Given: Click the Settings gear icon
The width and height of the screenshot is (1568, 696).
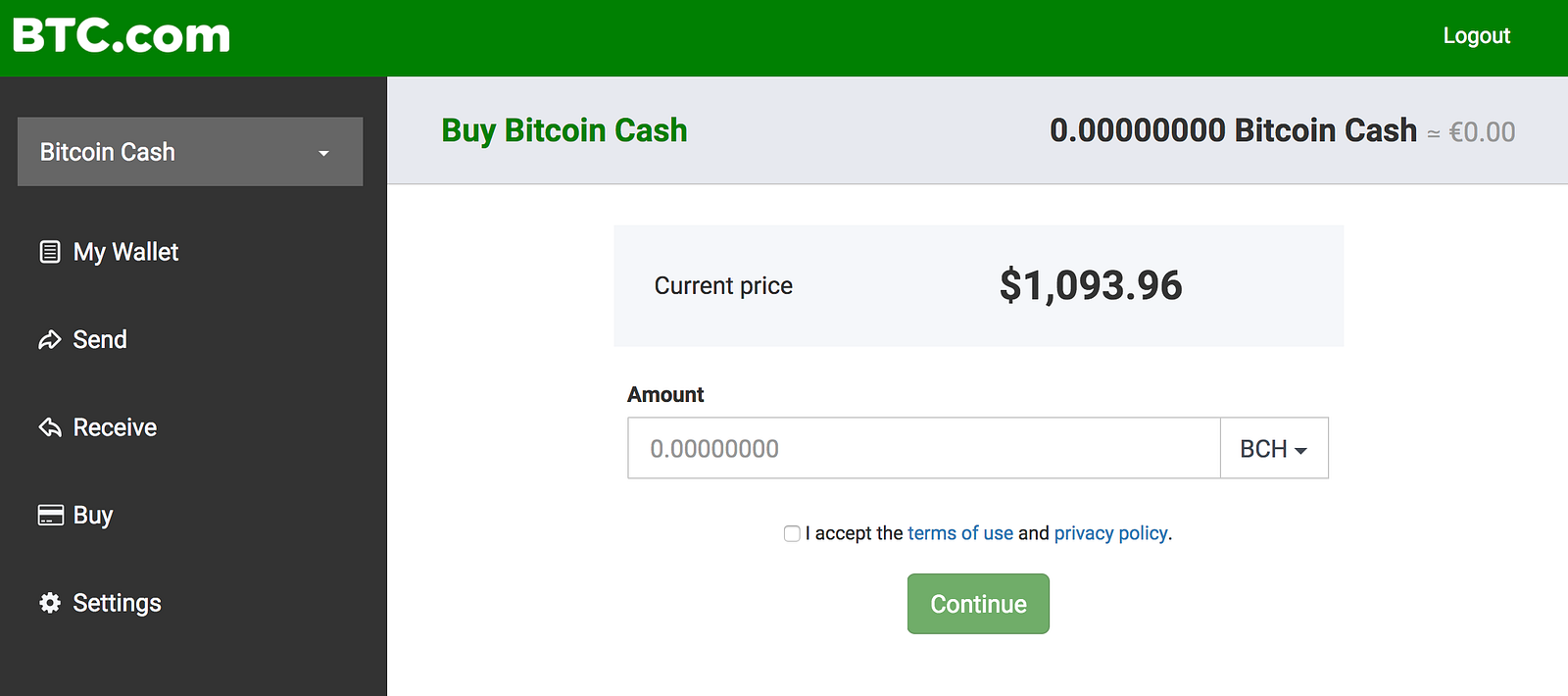Looking at the screenshot, I should tap(50, 603).
